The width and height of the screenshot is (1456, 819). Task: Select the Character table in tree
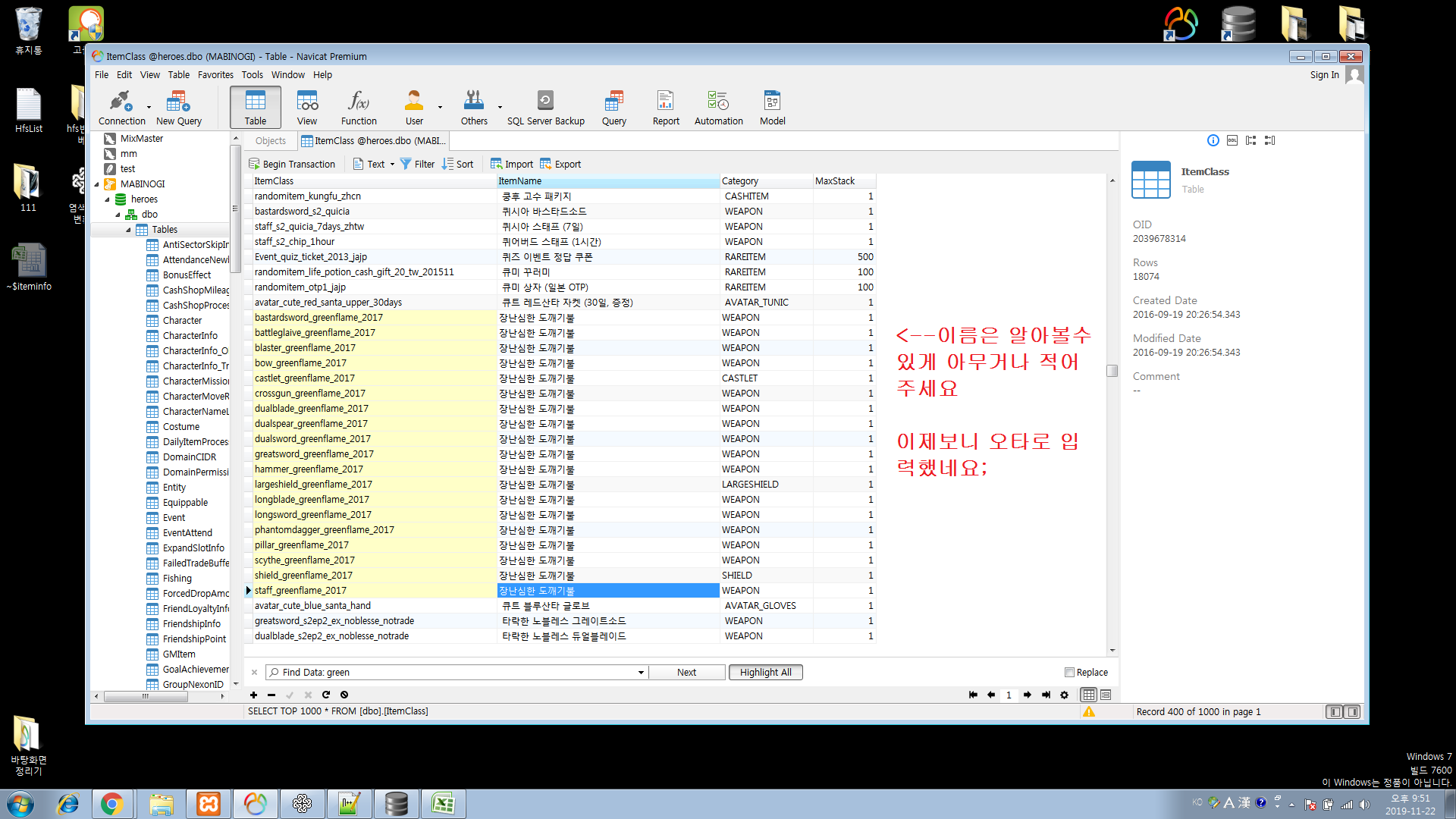(182, 321)
